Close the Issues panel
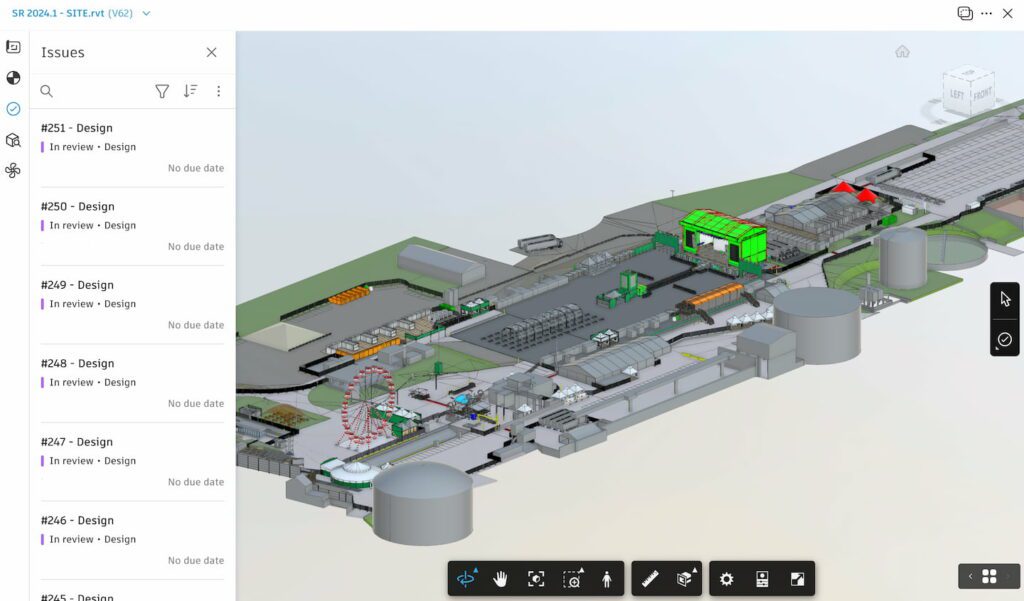The width and height of the screenshot is (1024, 601). click(211, 52)
